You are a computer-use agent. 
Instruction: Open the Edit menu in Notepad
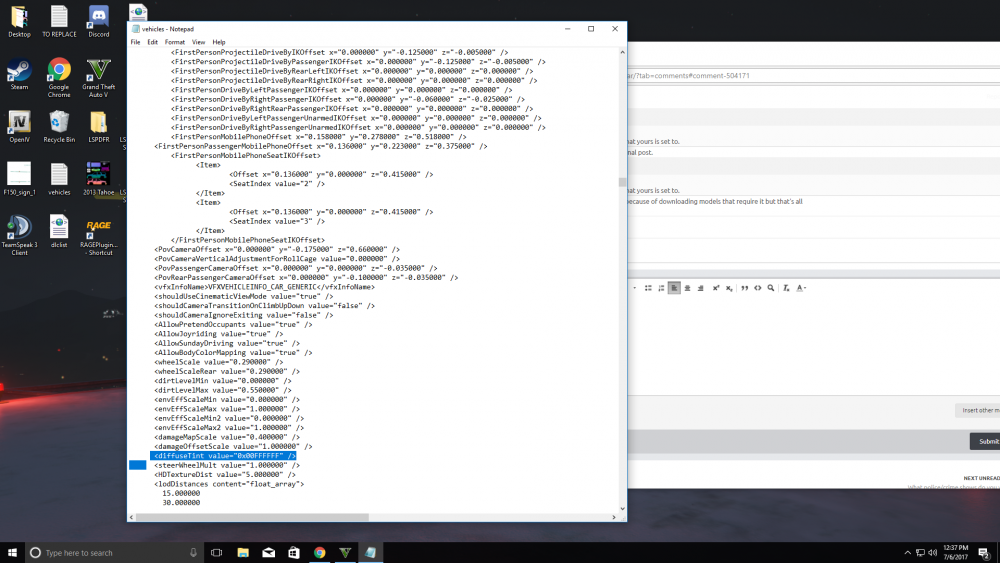pos(152,42)
